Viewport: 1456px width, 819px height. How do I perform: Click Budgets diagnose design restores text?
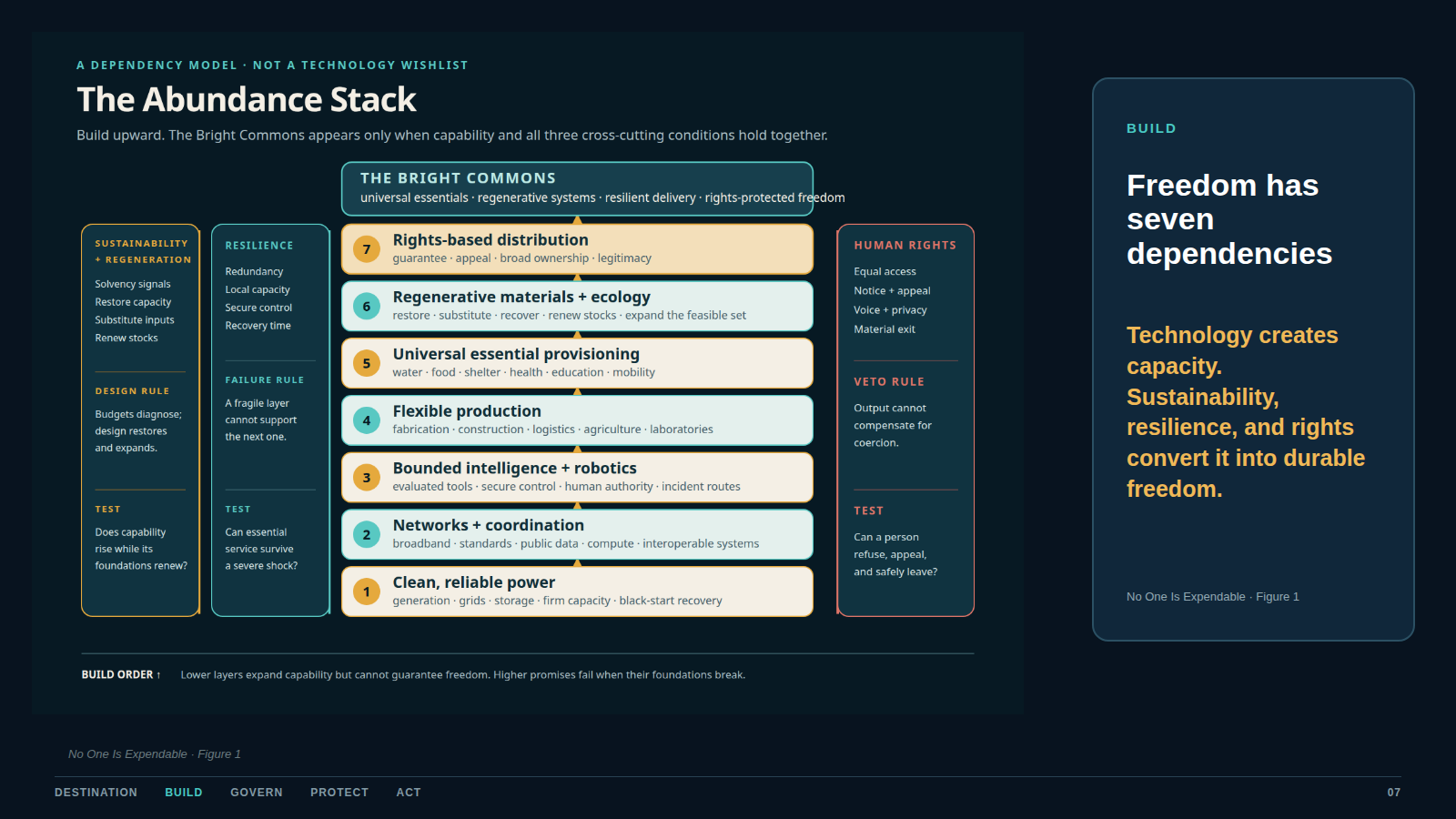(138, 431)
